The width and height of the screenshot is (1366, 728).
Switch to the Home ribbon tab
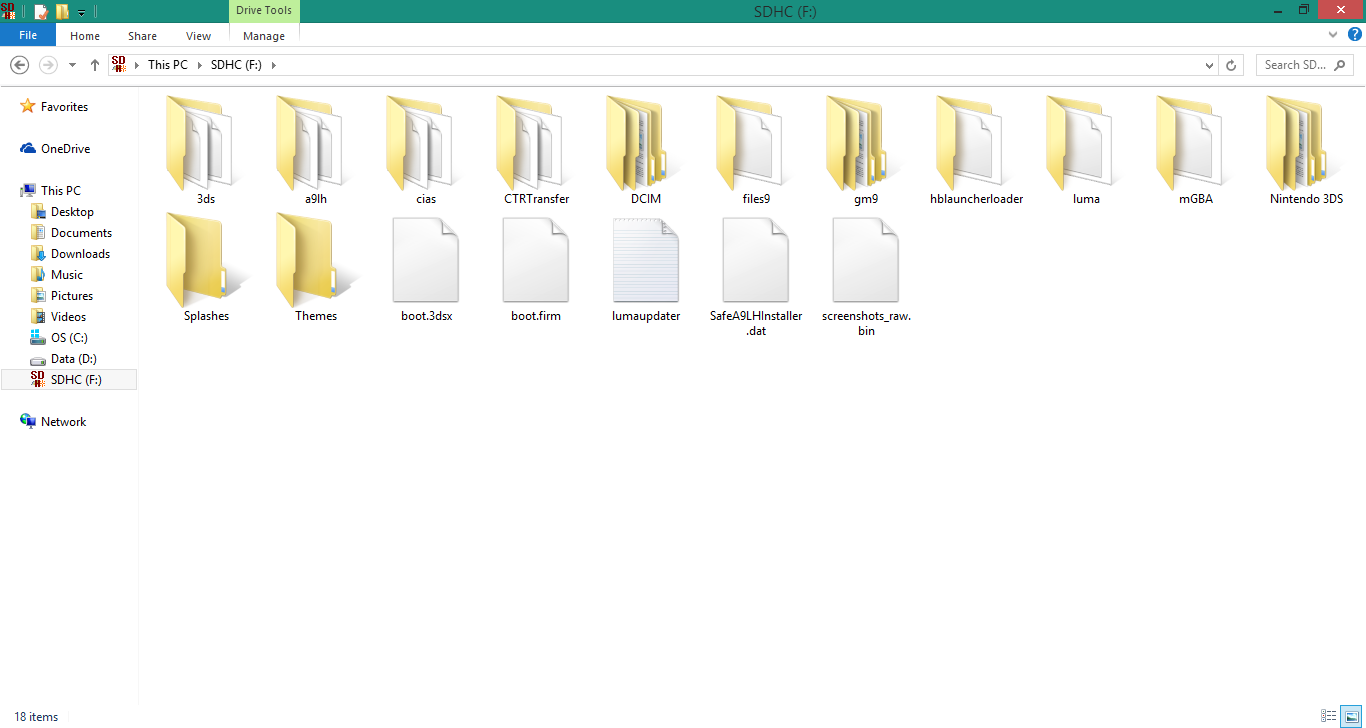(x=85, y=36)
